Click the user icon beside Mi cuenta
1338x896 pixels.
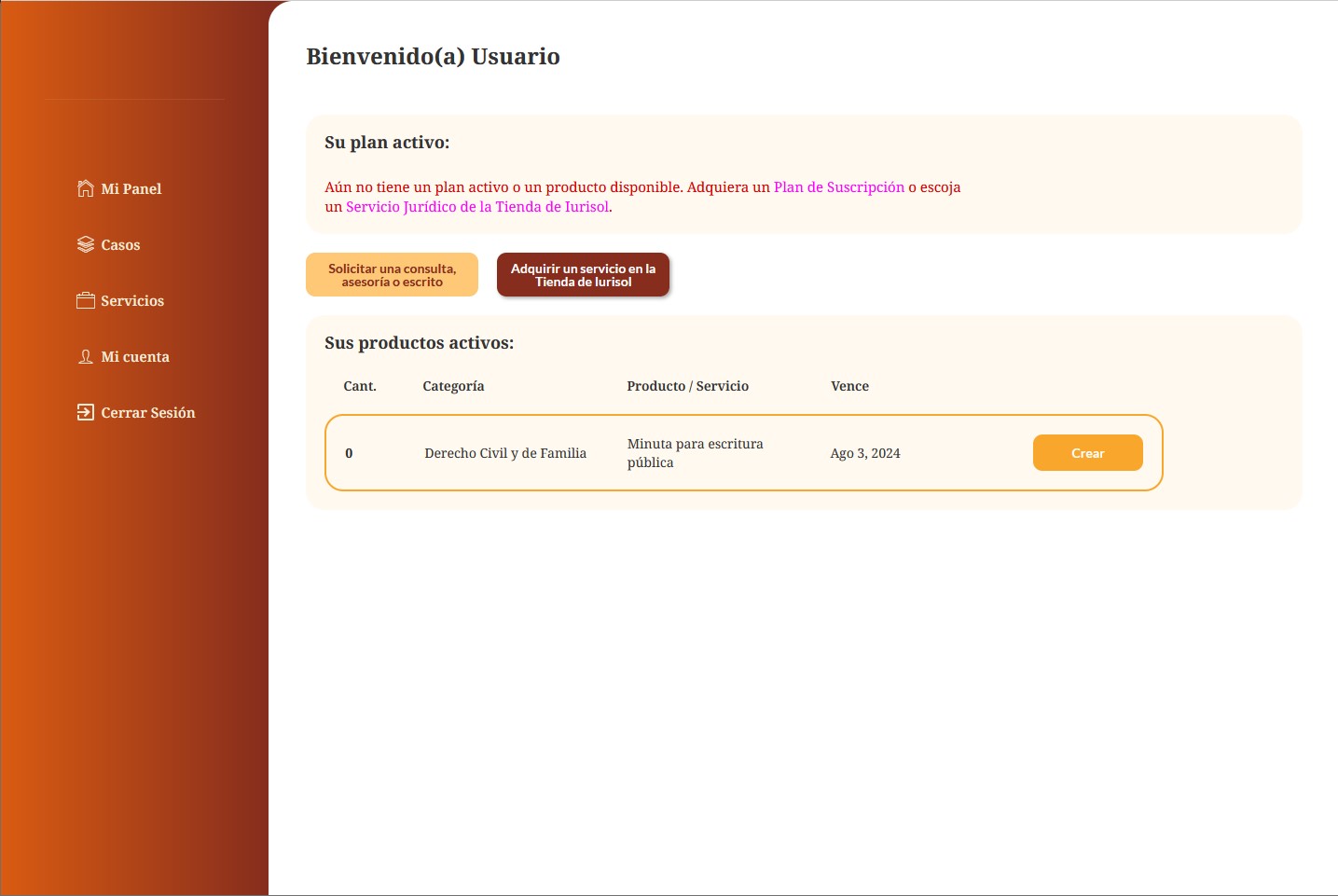coord(85,356)
